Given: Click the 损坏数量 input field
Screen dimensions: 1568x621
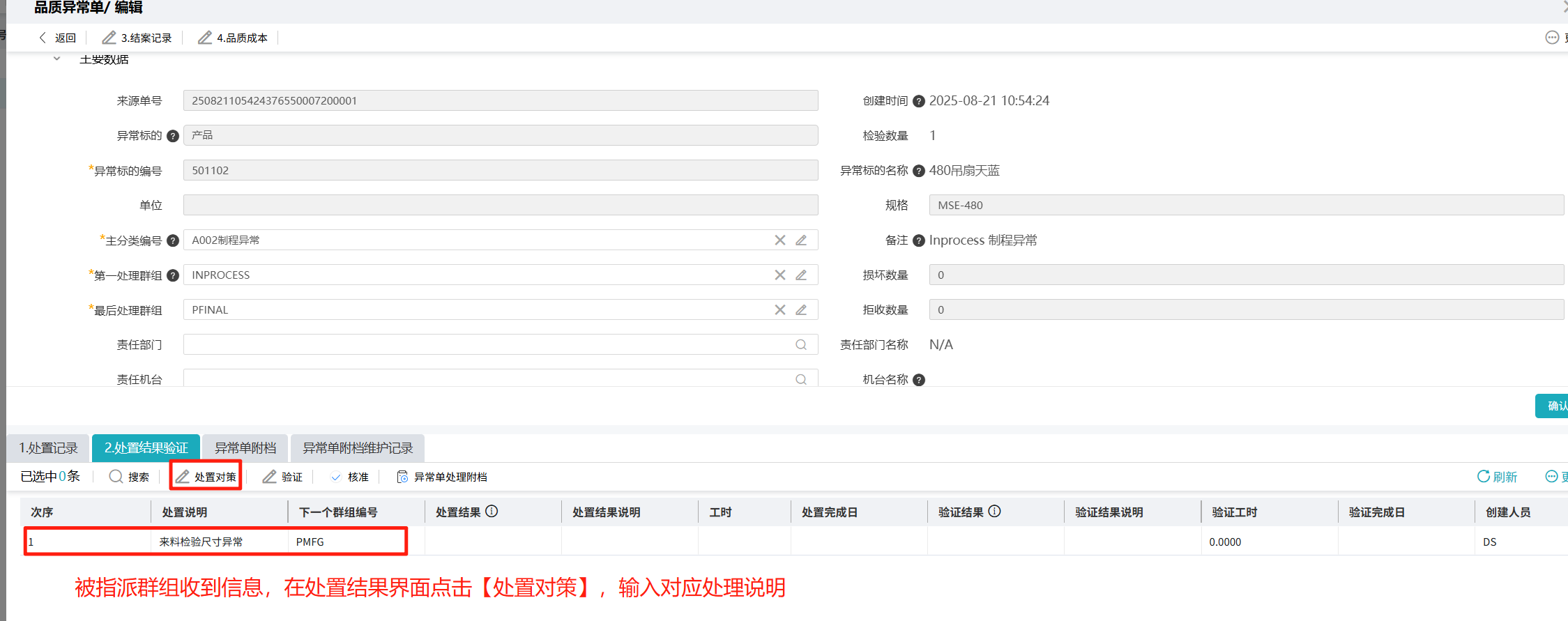Looking at the screenshot, I should pyautogui.click(x=1247, y=275).
